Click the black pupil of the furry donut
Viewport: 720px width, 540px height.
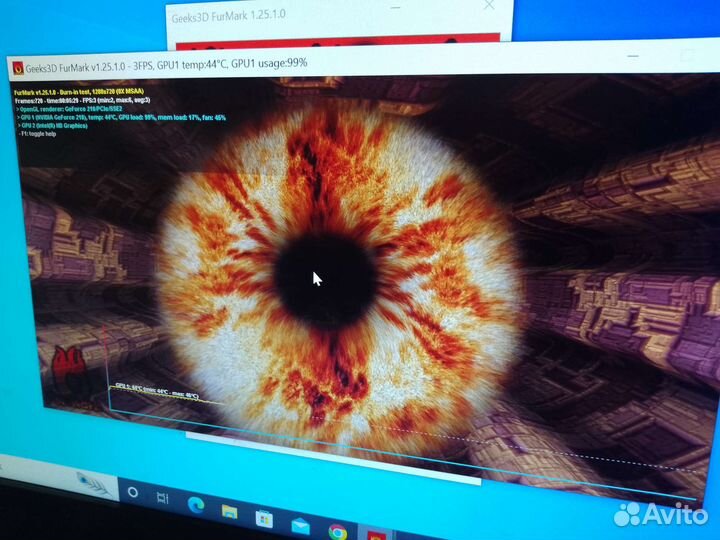326,280
